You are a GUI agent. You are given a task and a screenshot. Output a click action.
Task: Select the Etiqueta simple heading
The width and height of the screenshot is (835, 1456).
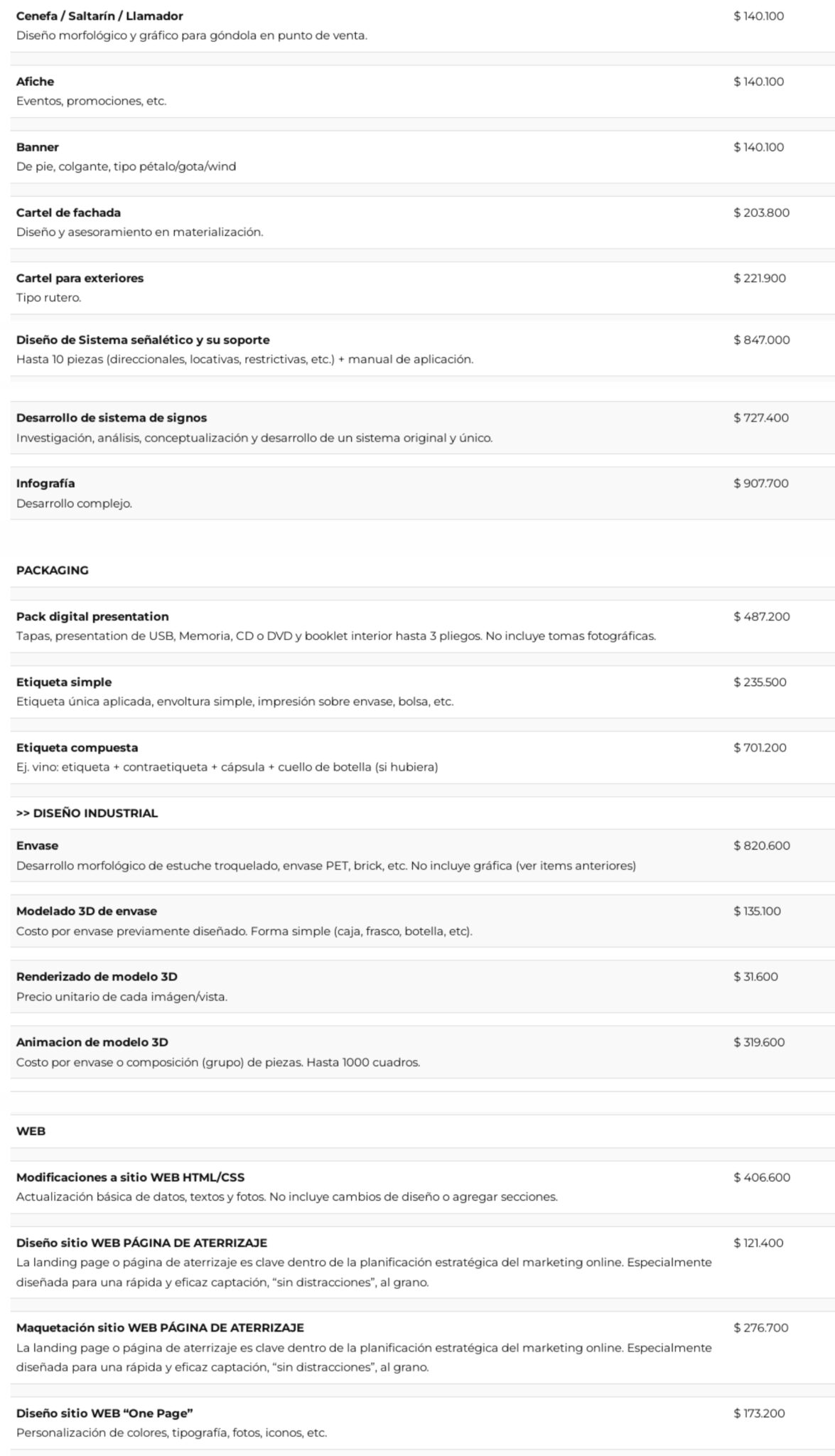(64, 682)
